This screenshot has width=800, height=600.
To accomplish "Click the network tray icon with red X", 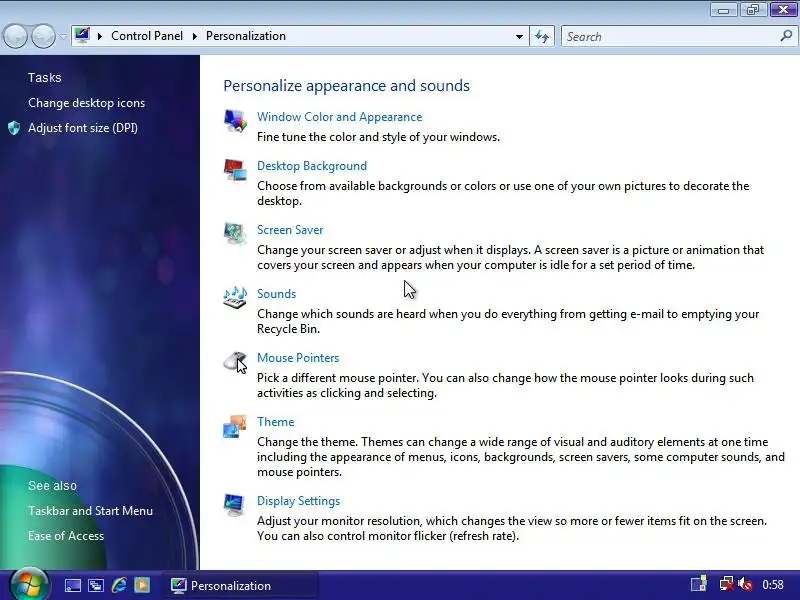I will (726, 584).
